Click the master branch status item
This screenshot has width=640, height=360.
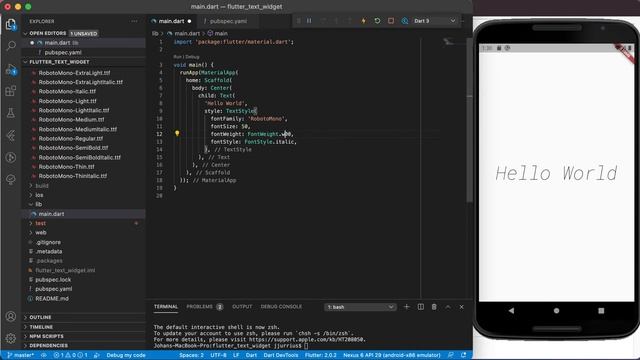pyautogui.click(x=21, y=355)
